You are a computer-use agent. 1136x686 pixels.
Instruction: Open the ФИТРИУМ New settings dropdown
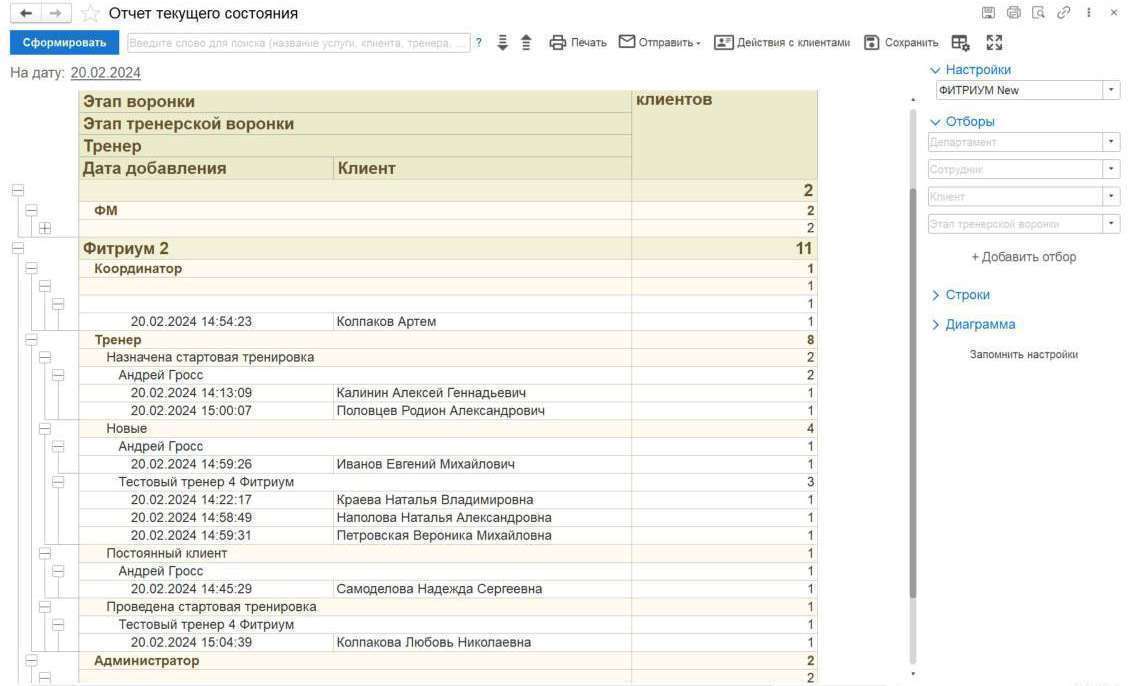pos(1111,90)
